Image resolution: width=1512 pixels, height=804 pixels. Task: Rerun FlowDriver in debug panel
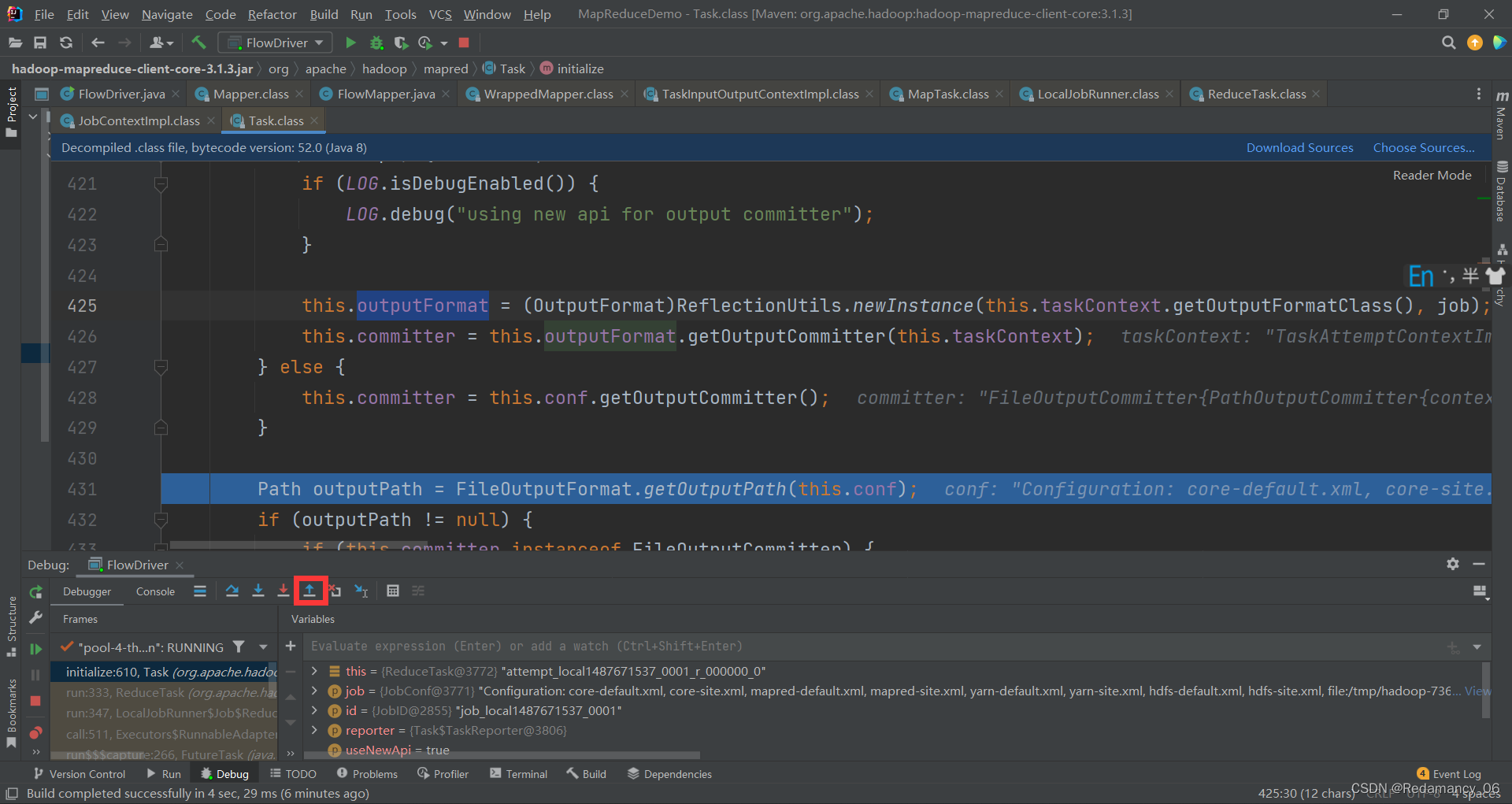(x=35, y=592)
